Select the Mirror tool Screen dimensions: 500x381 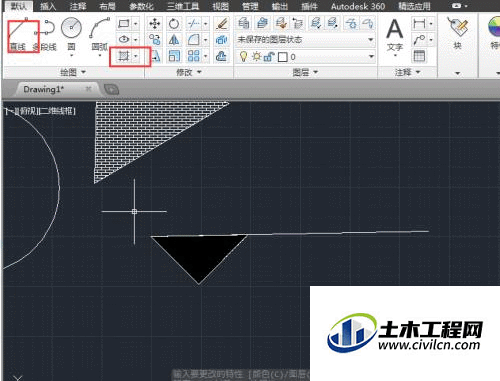(174, 40)
